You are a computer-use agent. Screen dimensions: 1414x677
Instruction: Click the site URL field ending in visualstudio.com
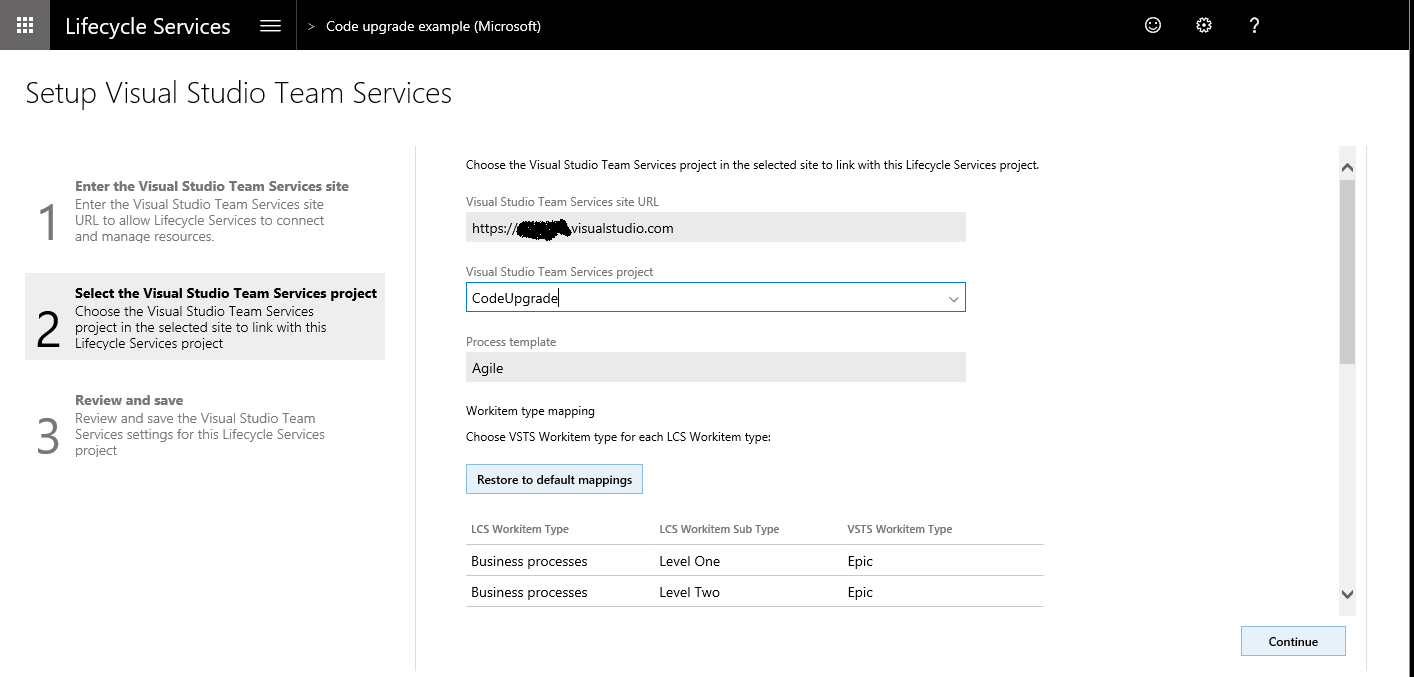(x=715, y=227)
